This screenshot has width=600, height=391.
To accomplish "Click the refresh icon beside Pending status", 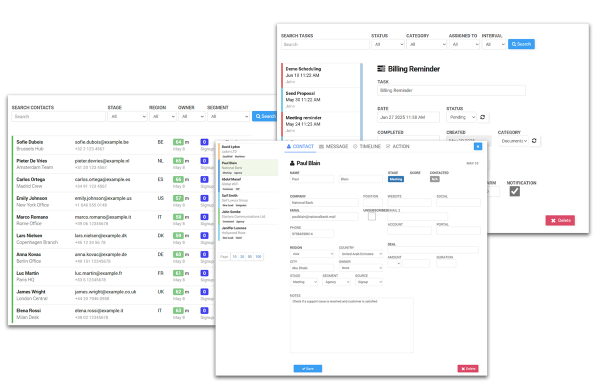I will tap(483, 117).
